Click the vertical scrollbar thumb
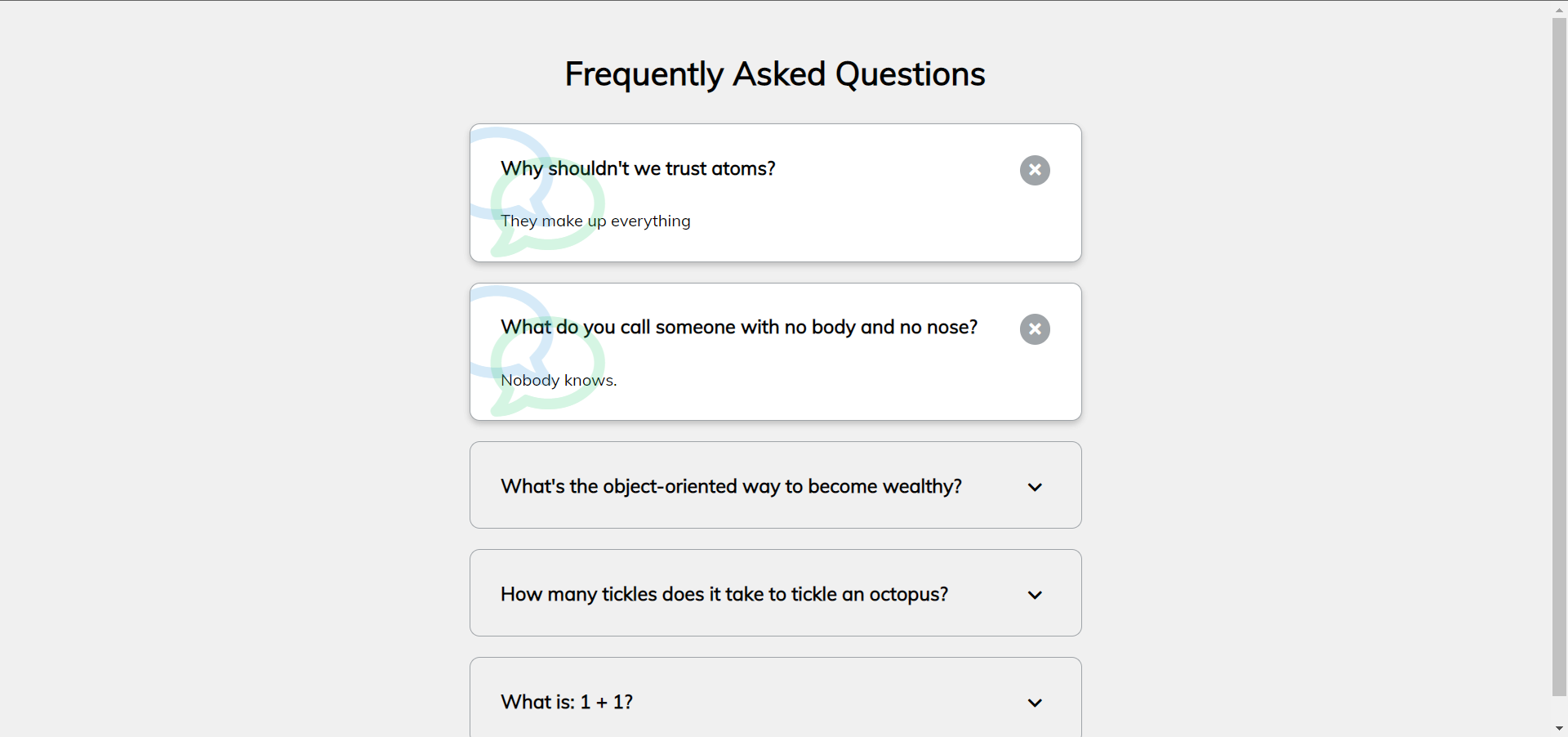This screenshot has width=1568, height=737. (1559, 357)
